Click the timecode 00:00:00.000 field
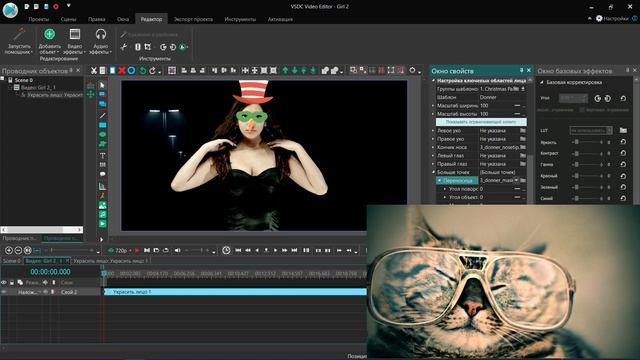Screen dimensions: 640x360 tap(50, 272)
